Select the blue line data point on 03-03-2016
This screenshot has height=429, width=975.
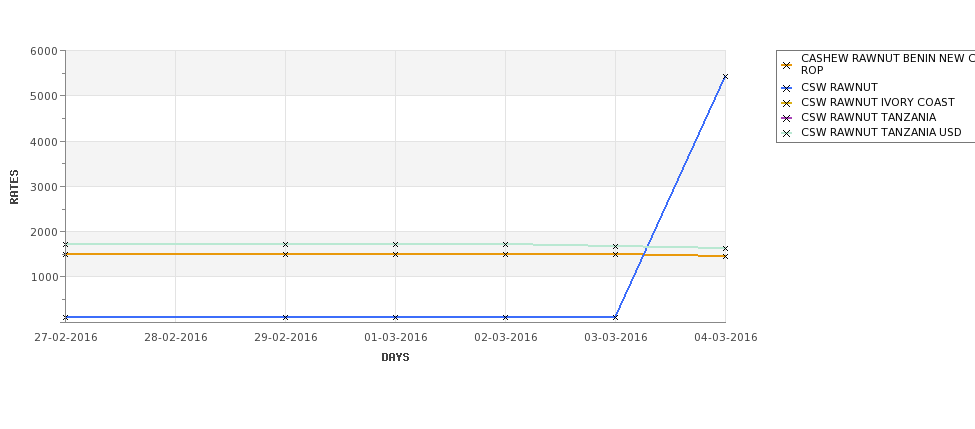[x=615, y=317]
